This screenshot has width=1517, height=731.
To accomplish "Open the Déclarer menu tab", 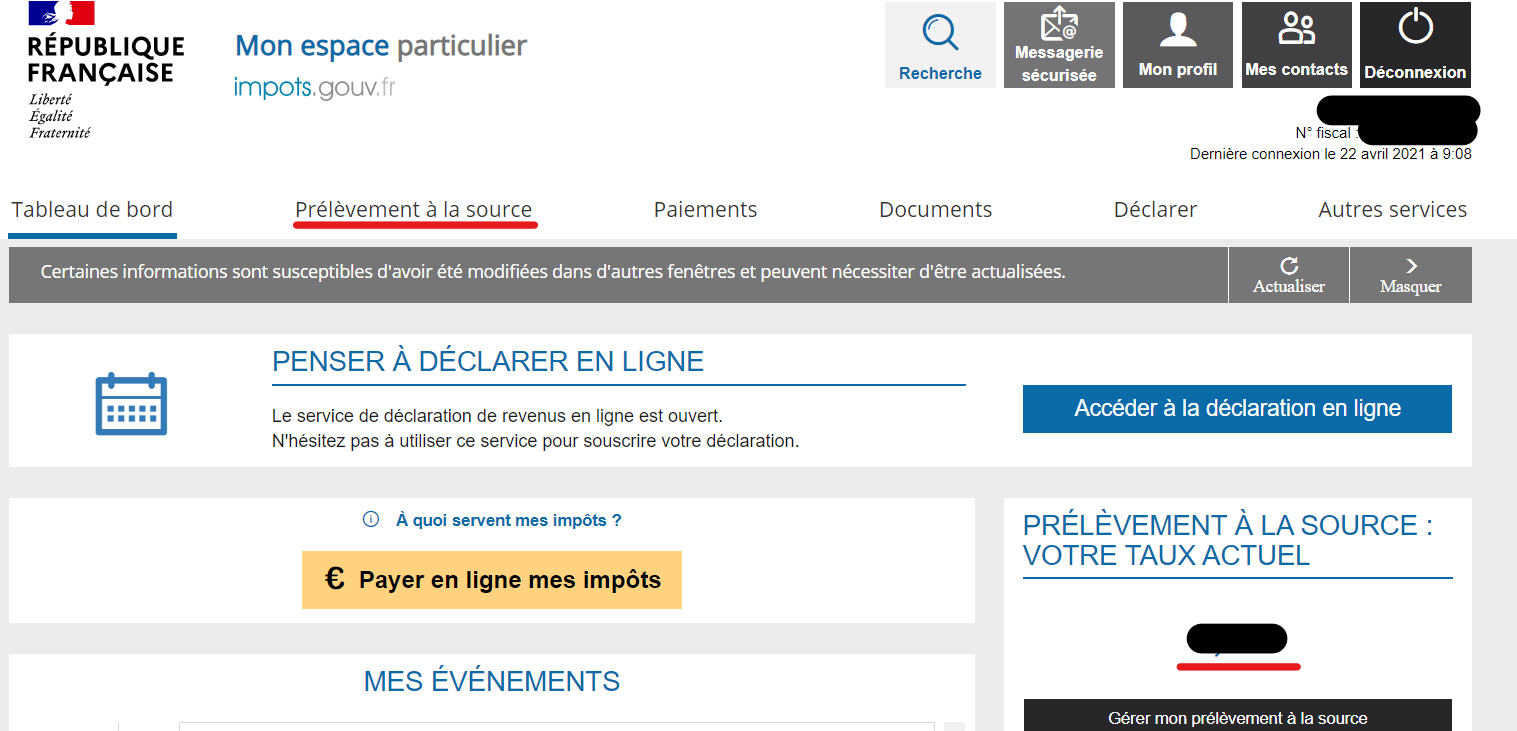I will (x=1155, y=210).
